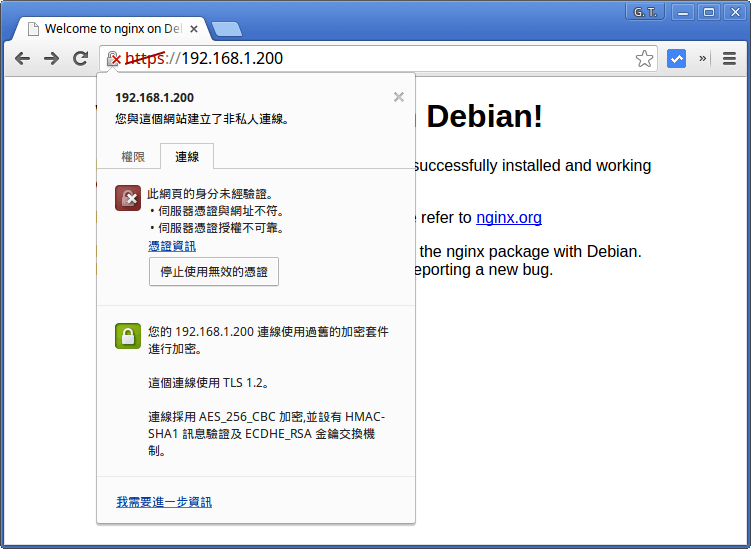751x549 pixels.
Task: Close the site information popup
Action: click(x=398, y=97)
